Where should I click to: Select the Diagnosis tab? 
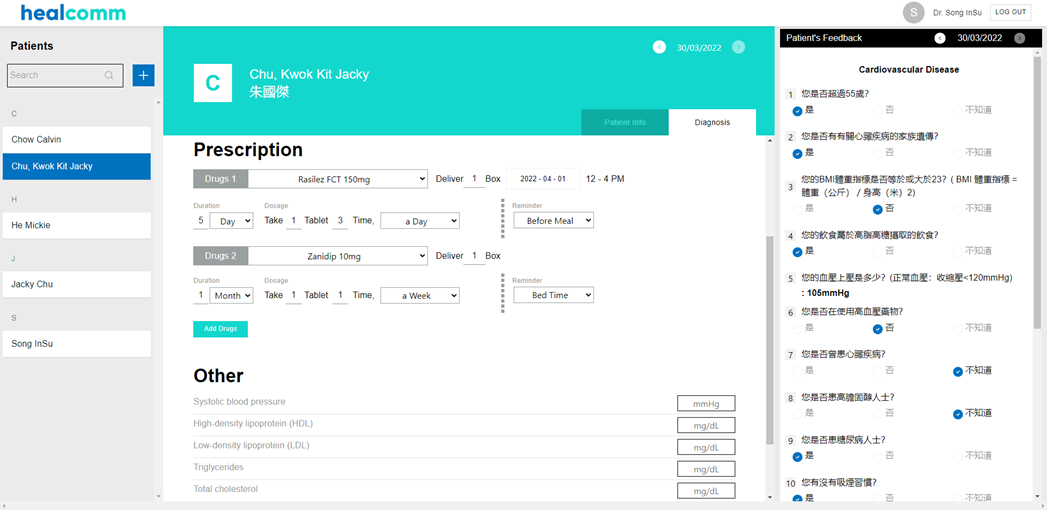pos(712,122)
